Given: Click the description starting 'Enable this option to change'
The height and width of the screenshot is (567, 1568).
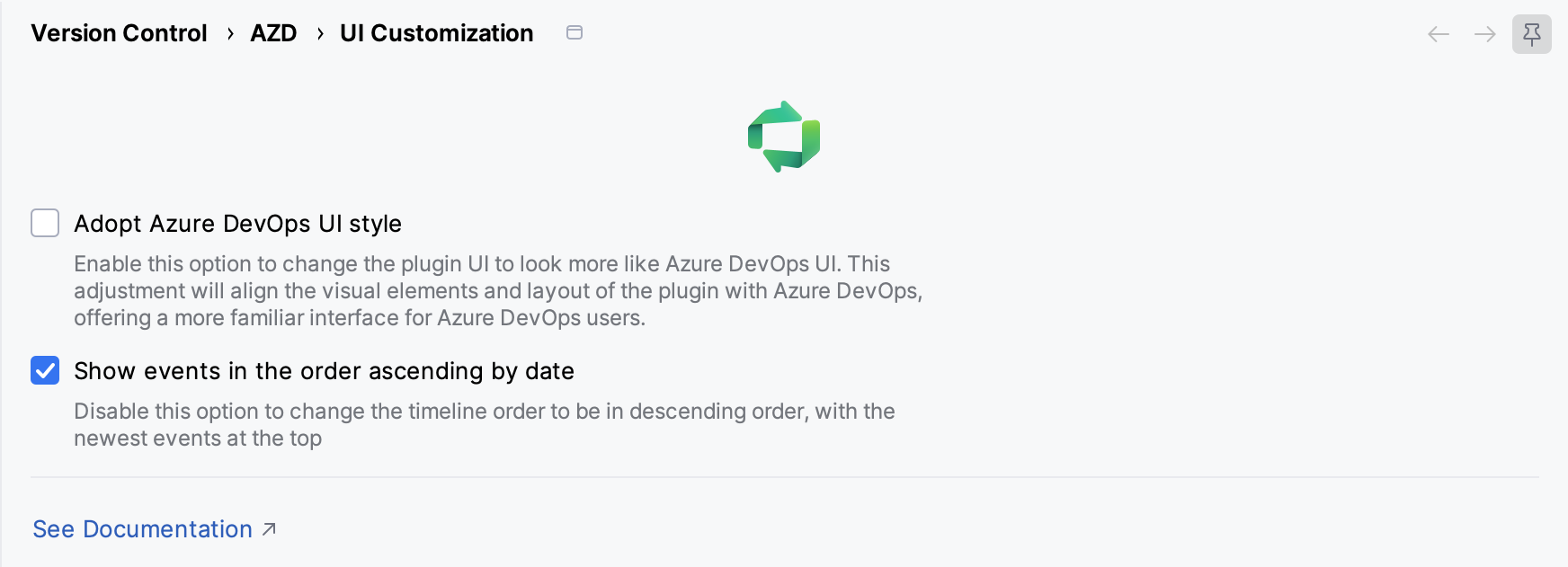Looking at the screenshot, I should pyautogui.click(x=498, y=291).
